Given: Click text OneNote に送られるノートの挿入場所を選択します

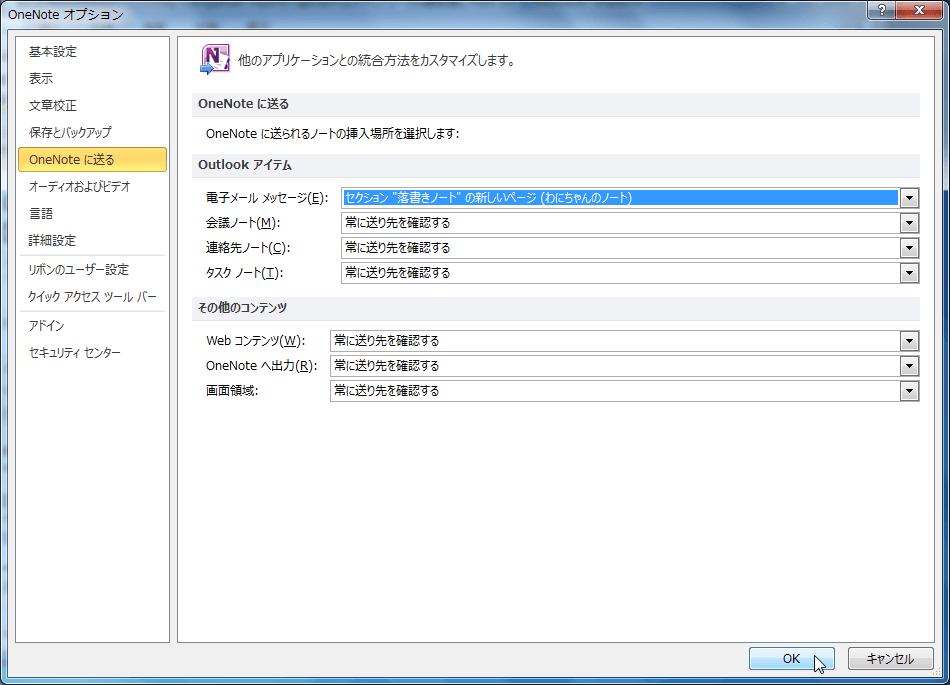Looking at the screenshot, I should 333,134.
